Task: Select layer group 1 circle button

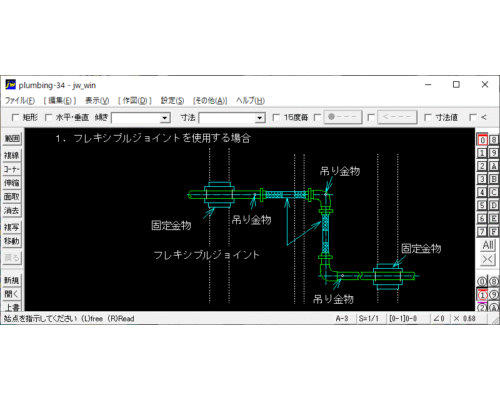Action: [x=482, y=295]
